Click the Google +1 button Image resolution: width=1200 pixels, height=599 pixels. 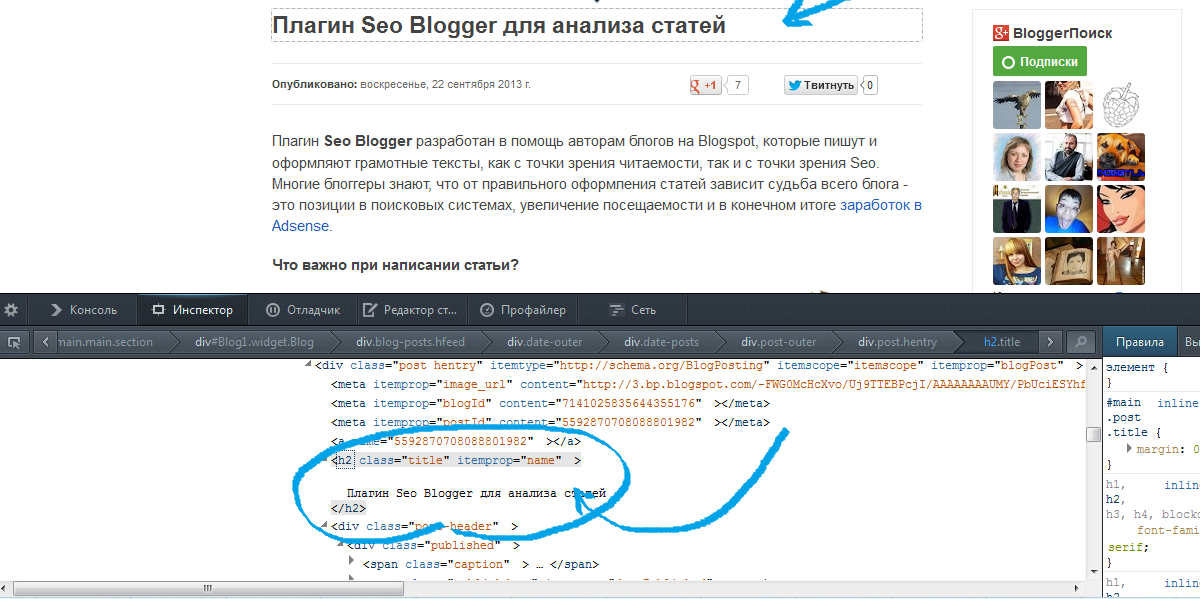coord(706,85)
